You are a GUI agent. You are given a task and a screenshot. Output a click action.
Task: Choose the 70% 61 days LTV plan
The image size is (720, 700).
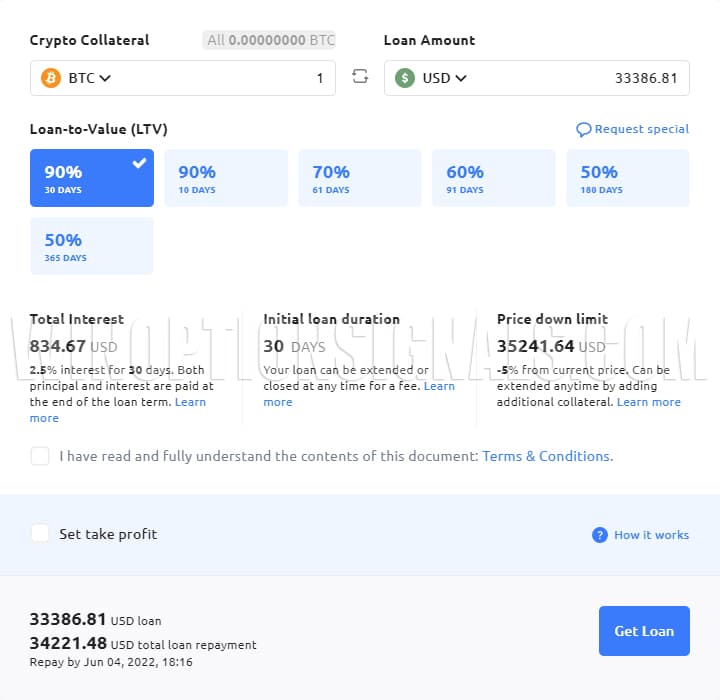click(x=360, y=178)
